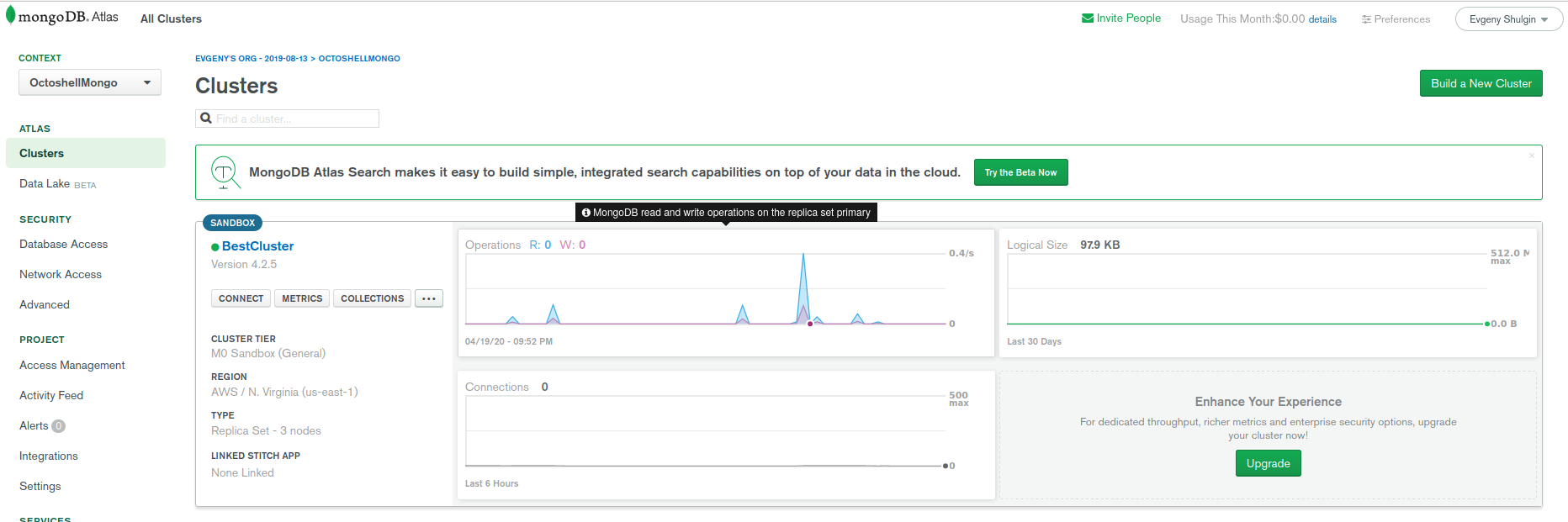1568x522 pixels.
Task: Open All Clusters view
Action: [x=171, y=18]
